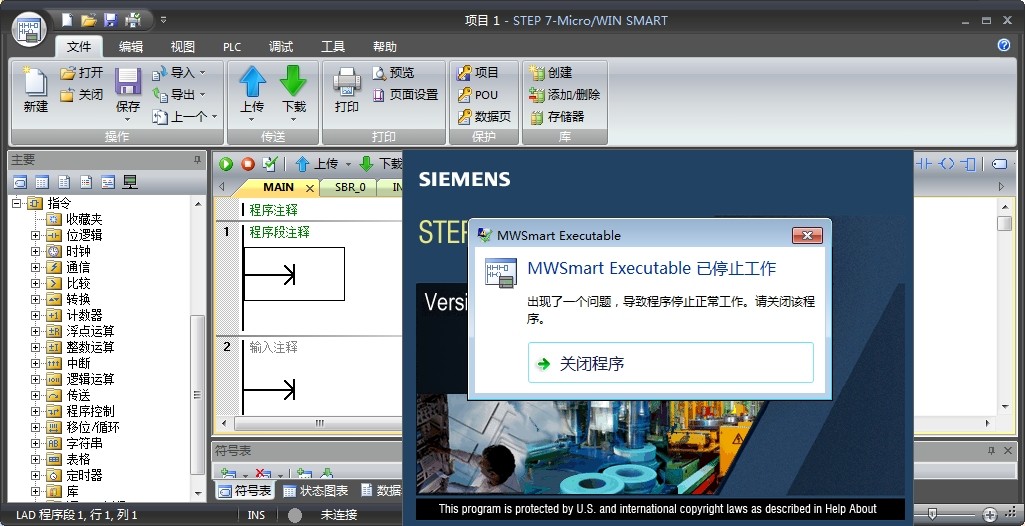Switch to the PLC ribbon tab
The image size is (1025, 526).
232,47
